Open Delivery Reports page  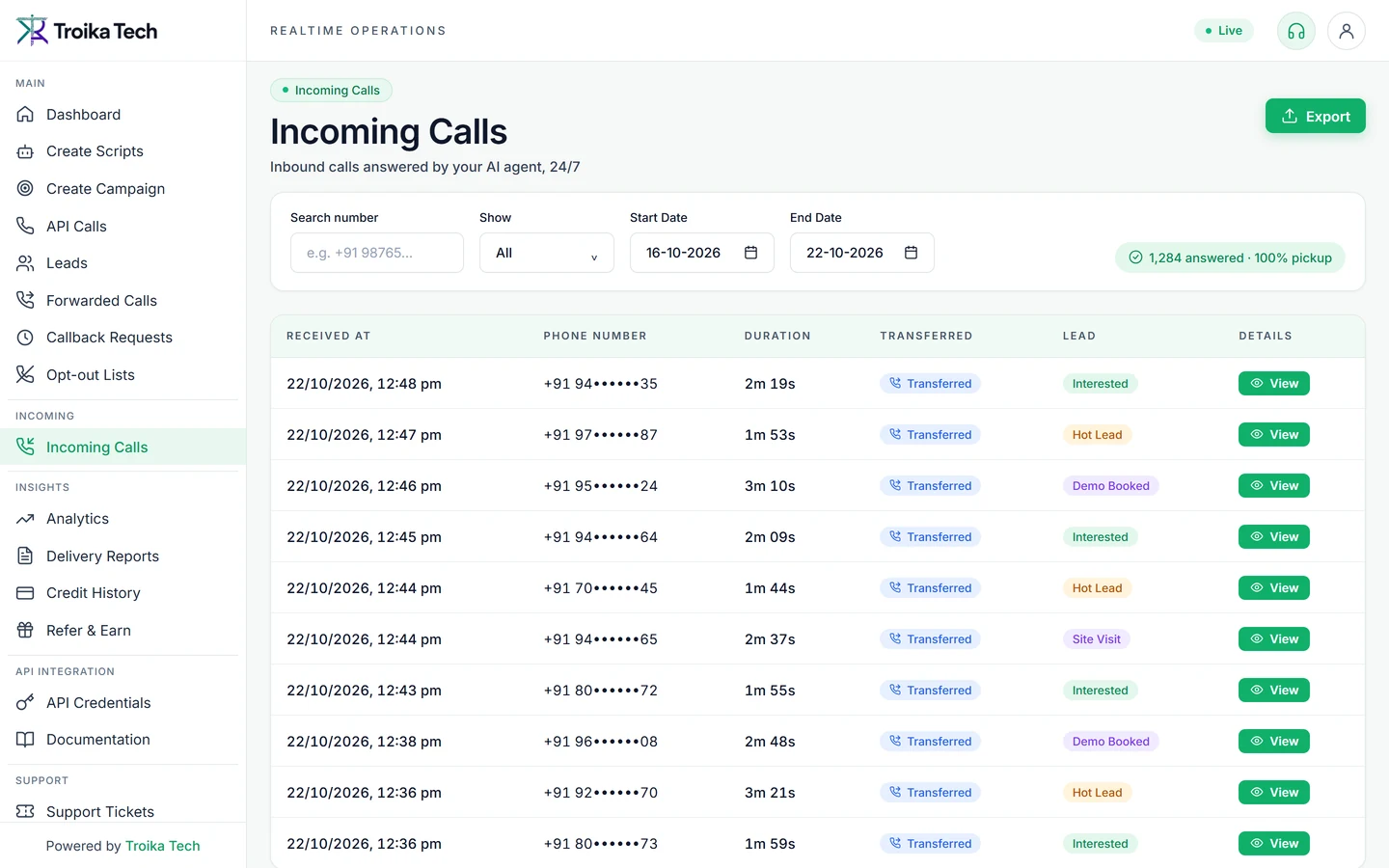(x=123, y=556)
